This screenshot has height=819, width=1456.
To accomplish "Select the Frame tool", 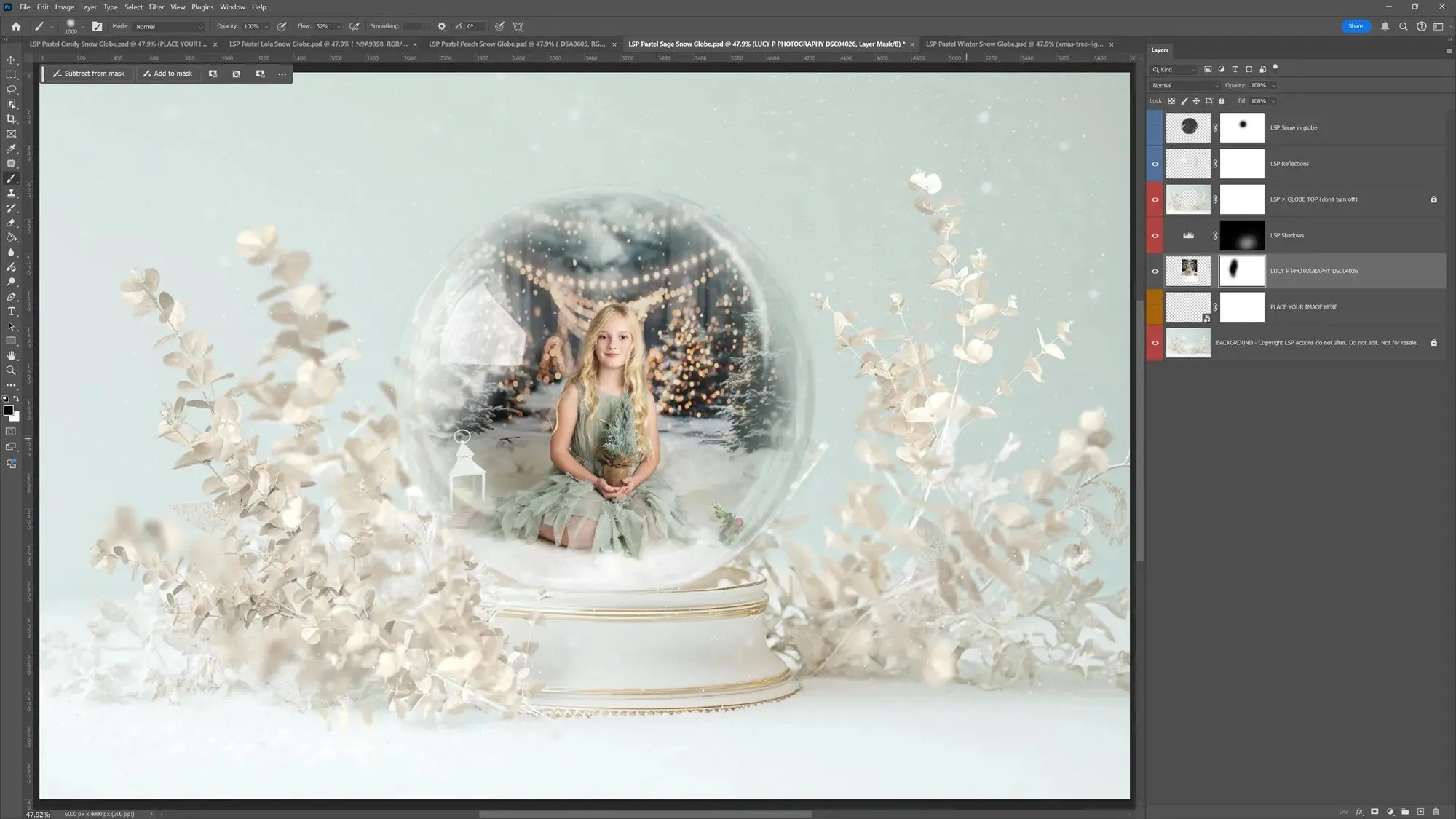I will [x=11, y=134].
